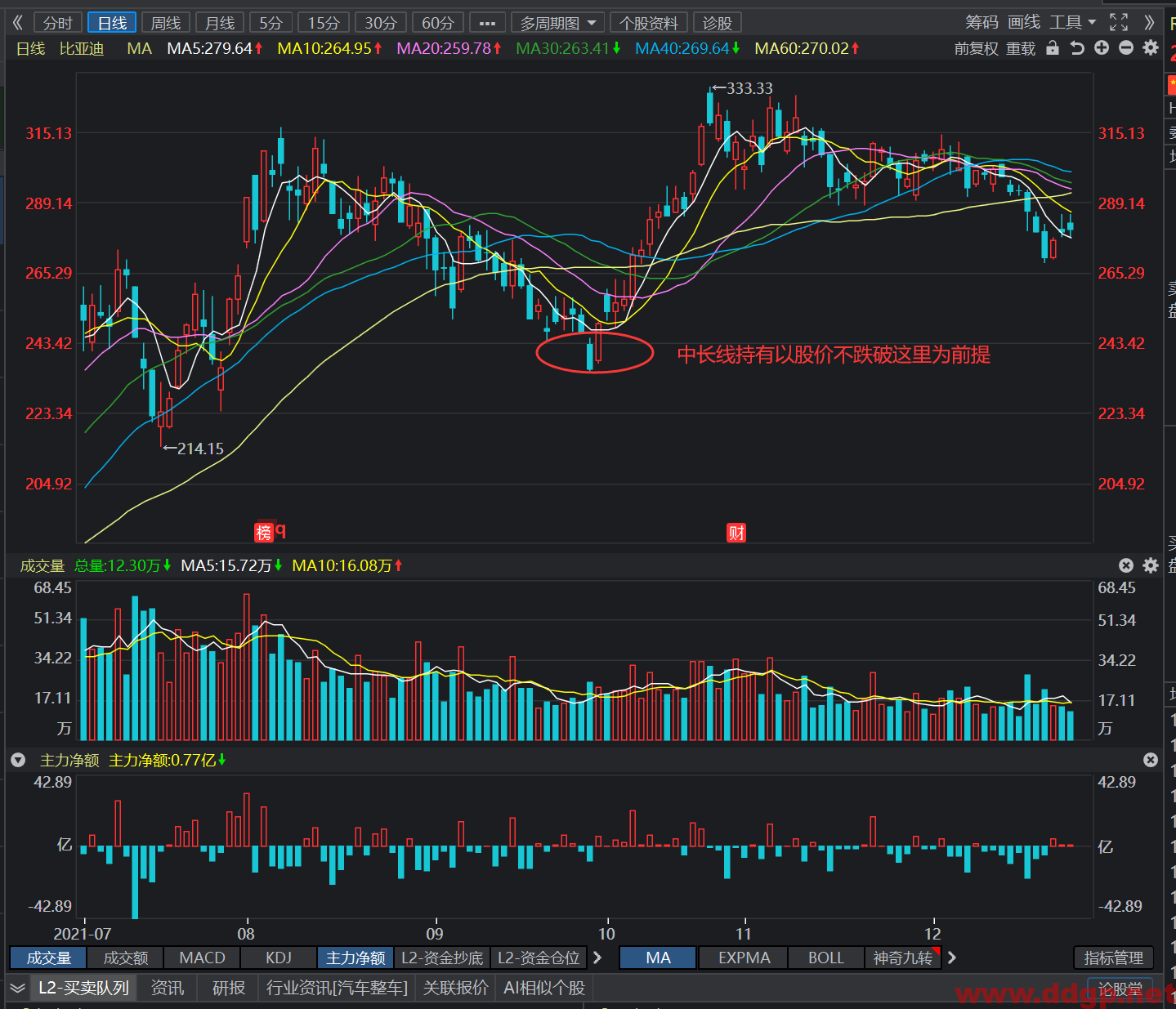Zoom in chart with plus icon
Viewport: 1176px width, 1009px height.
click(x=1102, y=48)
